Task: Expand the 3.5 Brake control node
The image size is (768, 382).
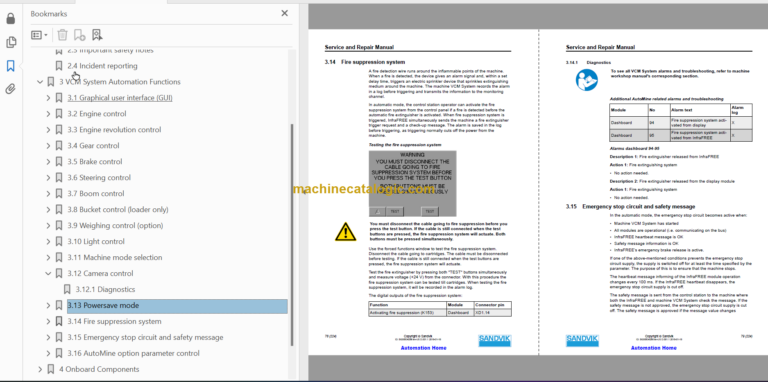Action: [x=48, y=162]
